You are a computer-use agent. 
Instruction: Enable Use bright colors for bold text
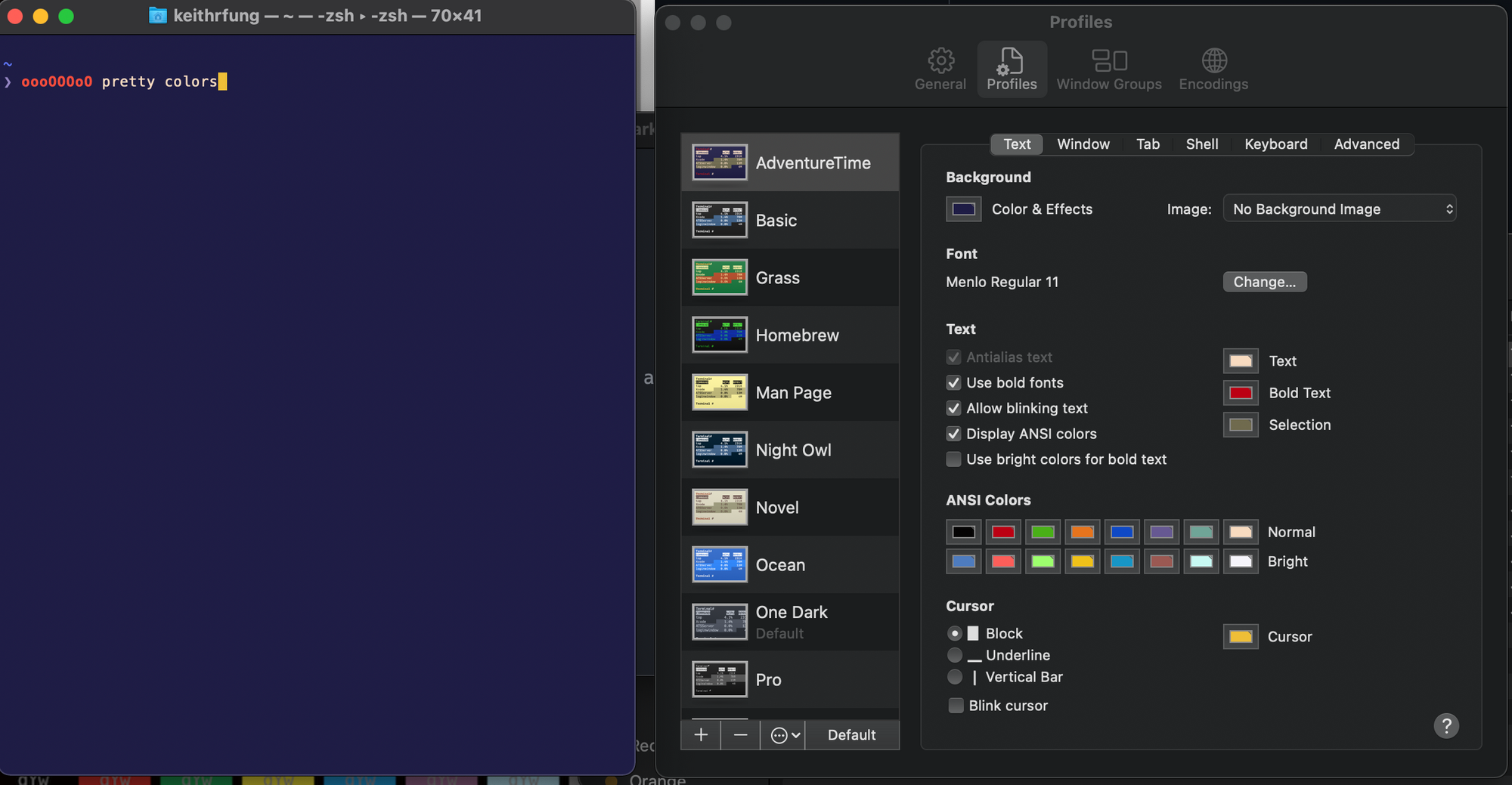click(953, 459)
